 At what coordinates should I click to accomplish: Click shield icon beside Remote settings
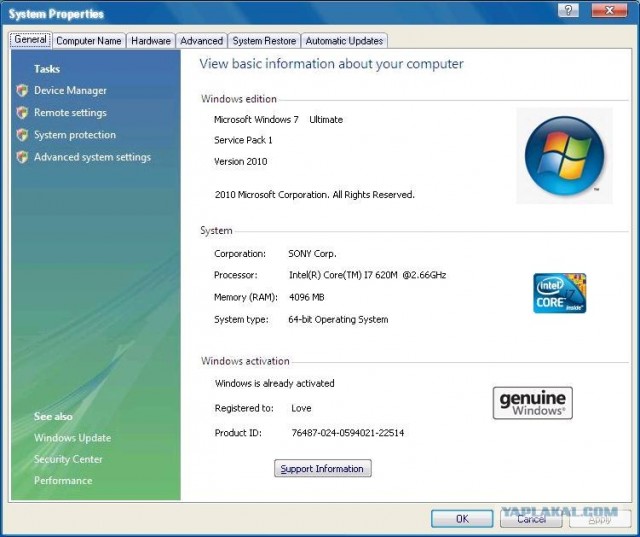click(22, 113)
